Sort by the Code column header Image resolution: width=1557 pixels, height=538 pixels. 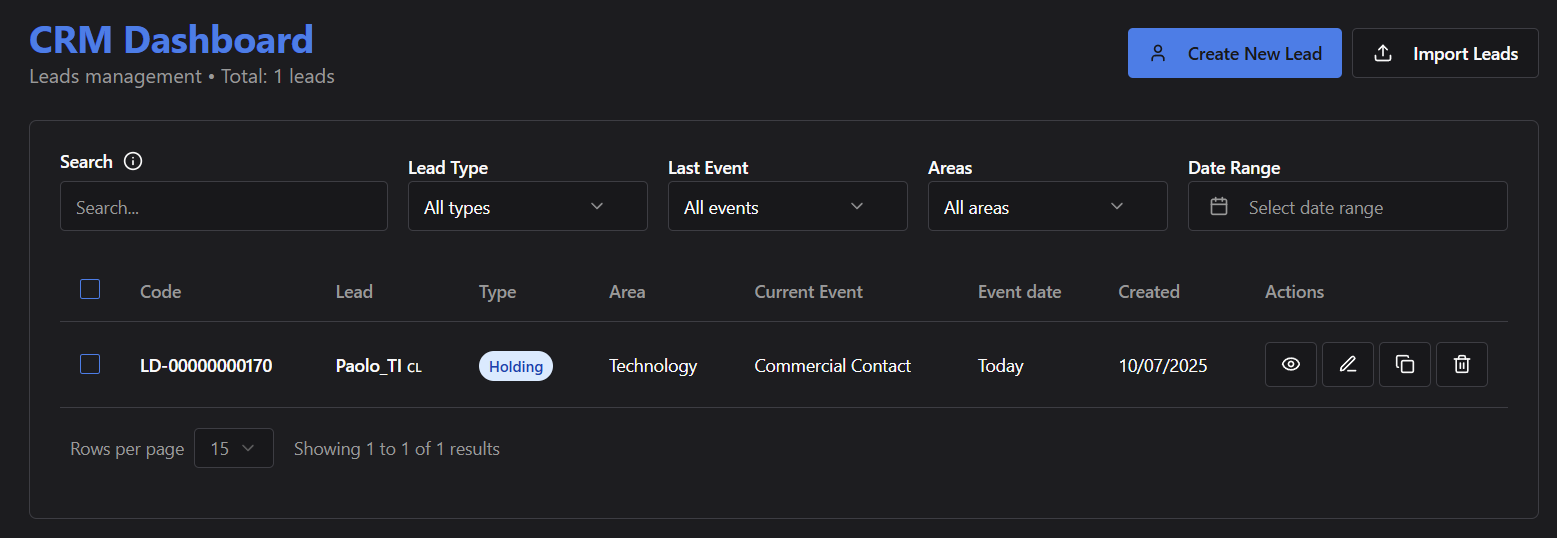pyautogui.click(x=160, y=292)
